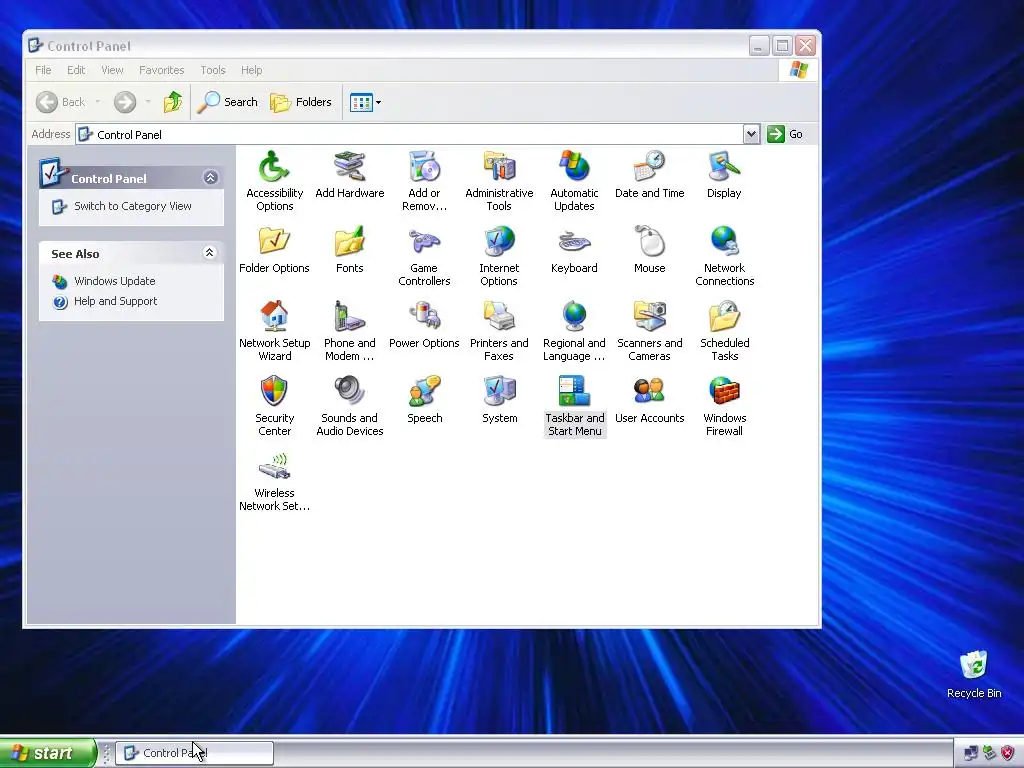Toggle the Folders pane button

[301, 102]
